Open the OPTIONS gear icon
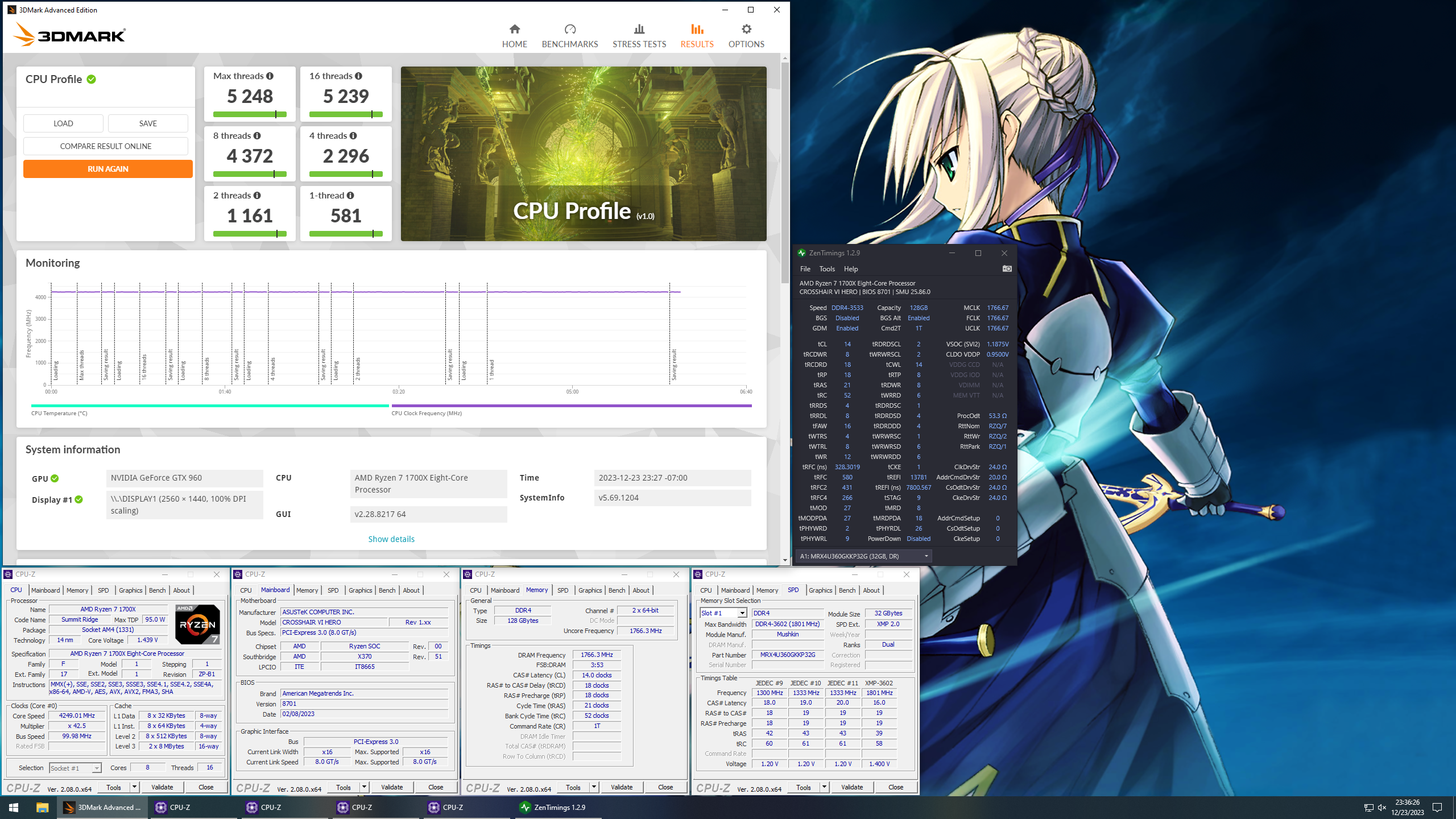 pos(746,29)
